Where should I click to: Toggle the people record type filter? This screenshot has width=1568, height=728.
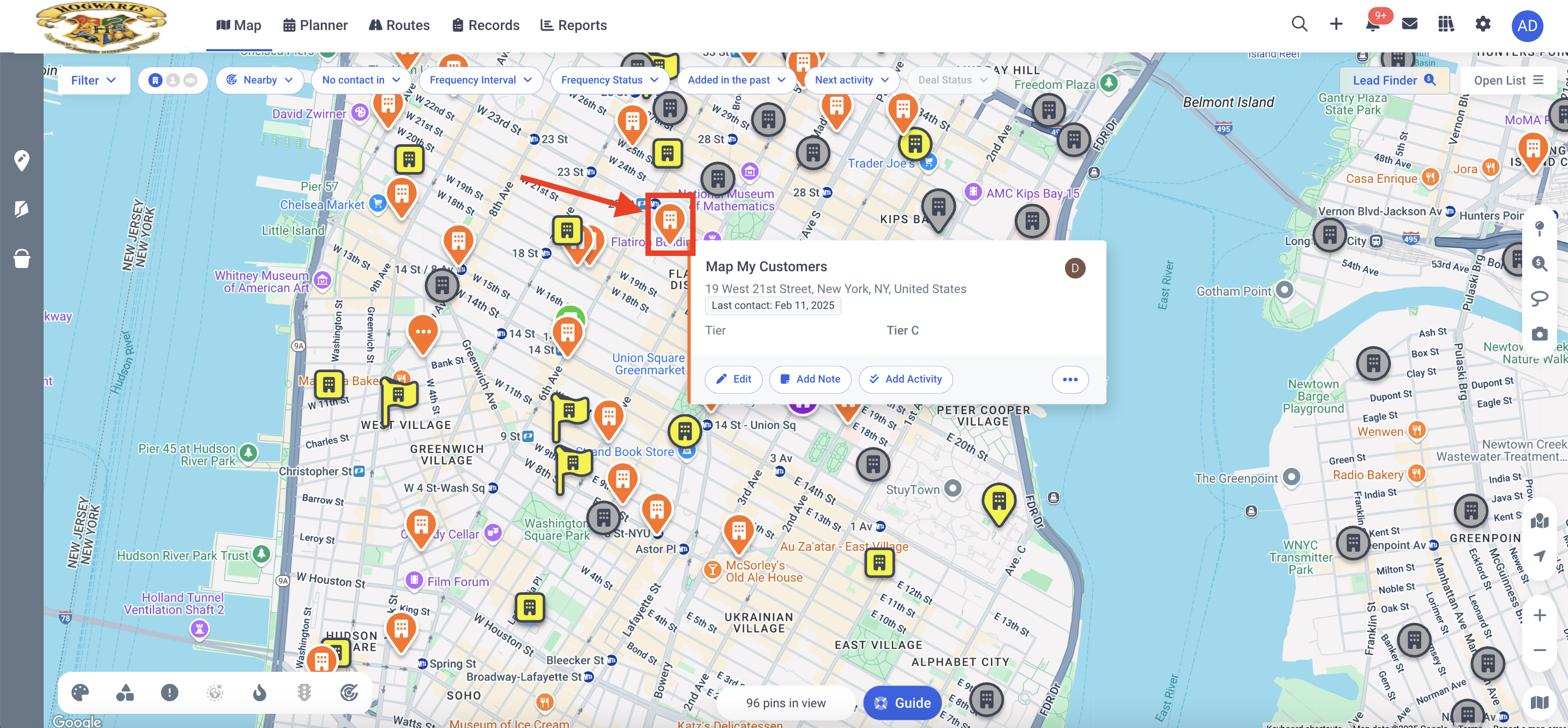[x=173, y=80]
